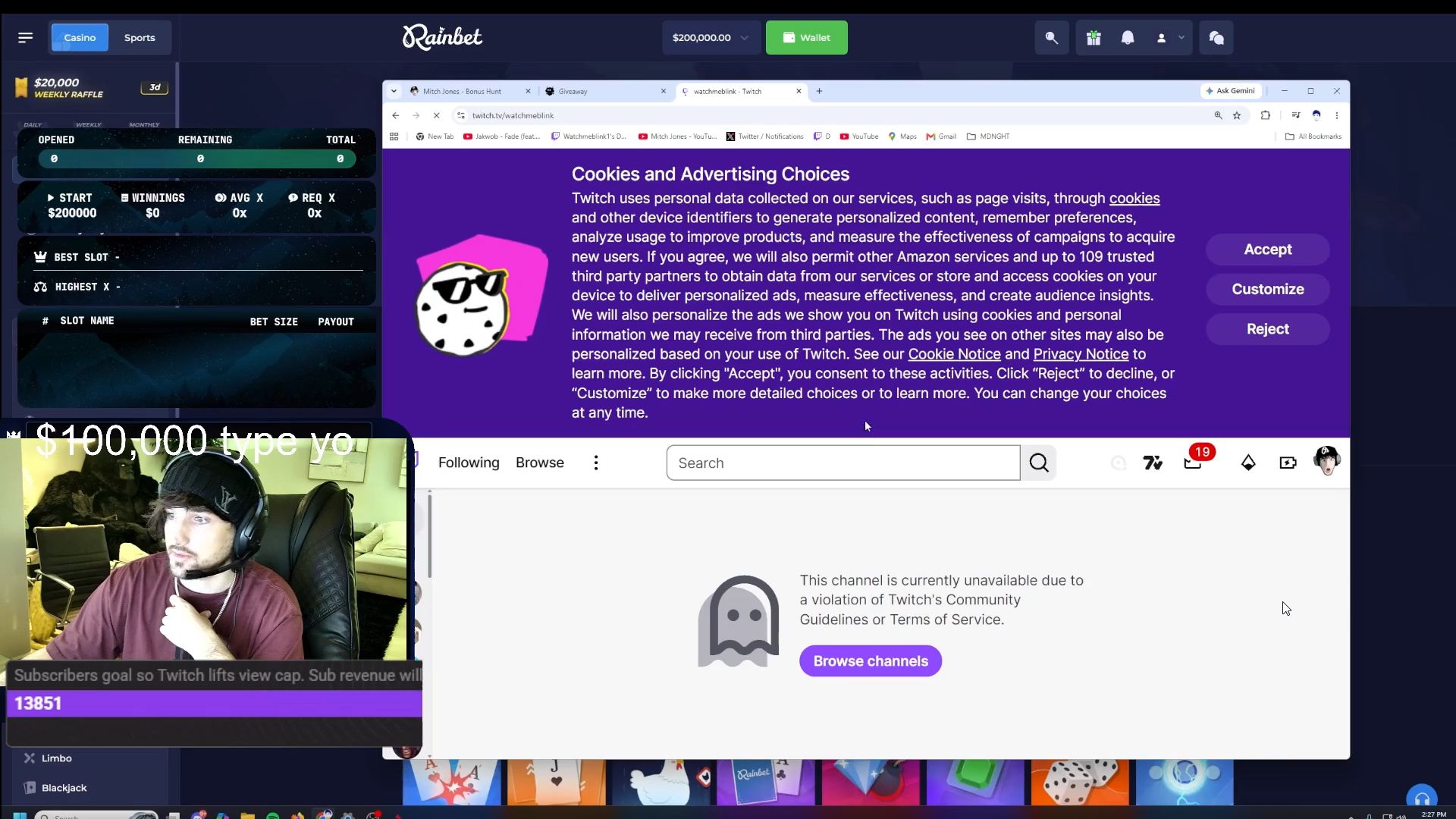
Task: Open the Rainbet chat bubbles icon
Action: (1216, 37)
